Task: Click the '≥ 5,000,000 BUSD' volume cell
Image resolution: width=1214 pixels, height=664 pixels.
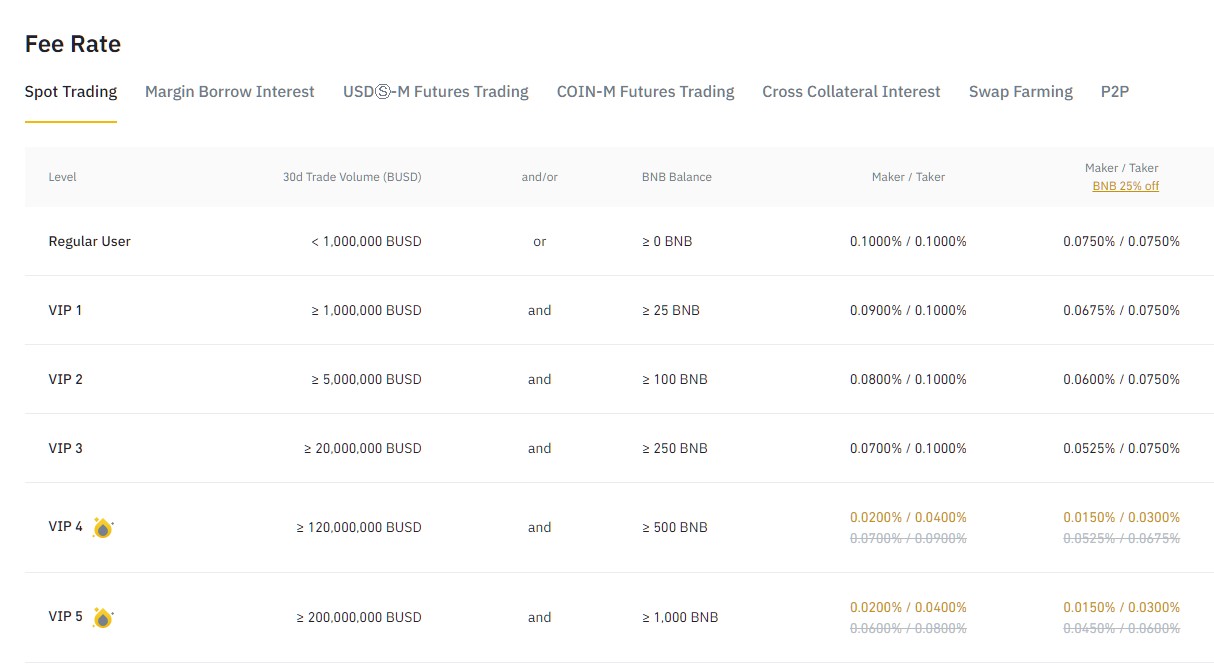Action: 366,379
